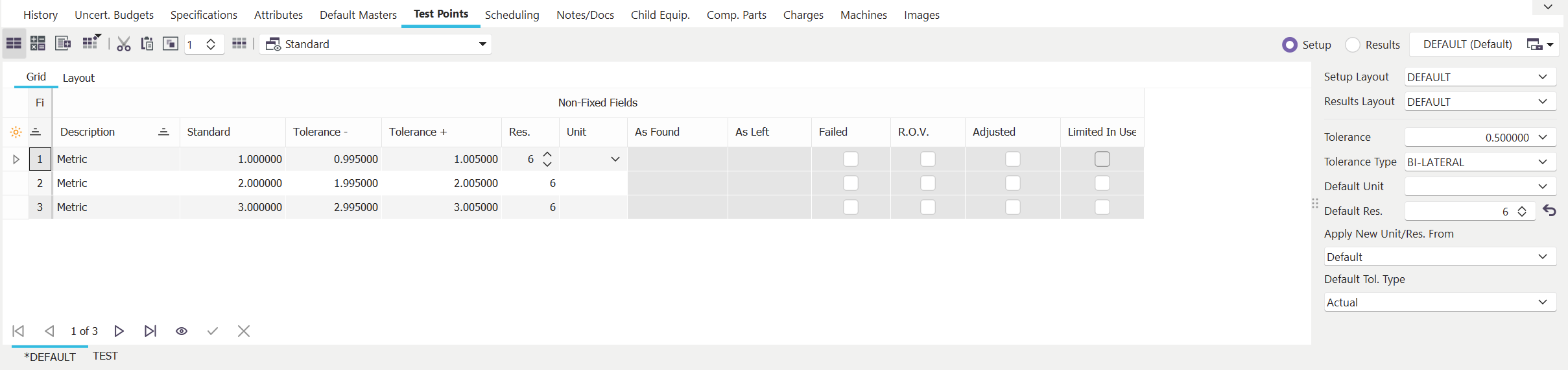Jump to the last test point record
The width and height of the screenshot is (1568, 370).
pyautogui.click(x=150, y=331)
